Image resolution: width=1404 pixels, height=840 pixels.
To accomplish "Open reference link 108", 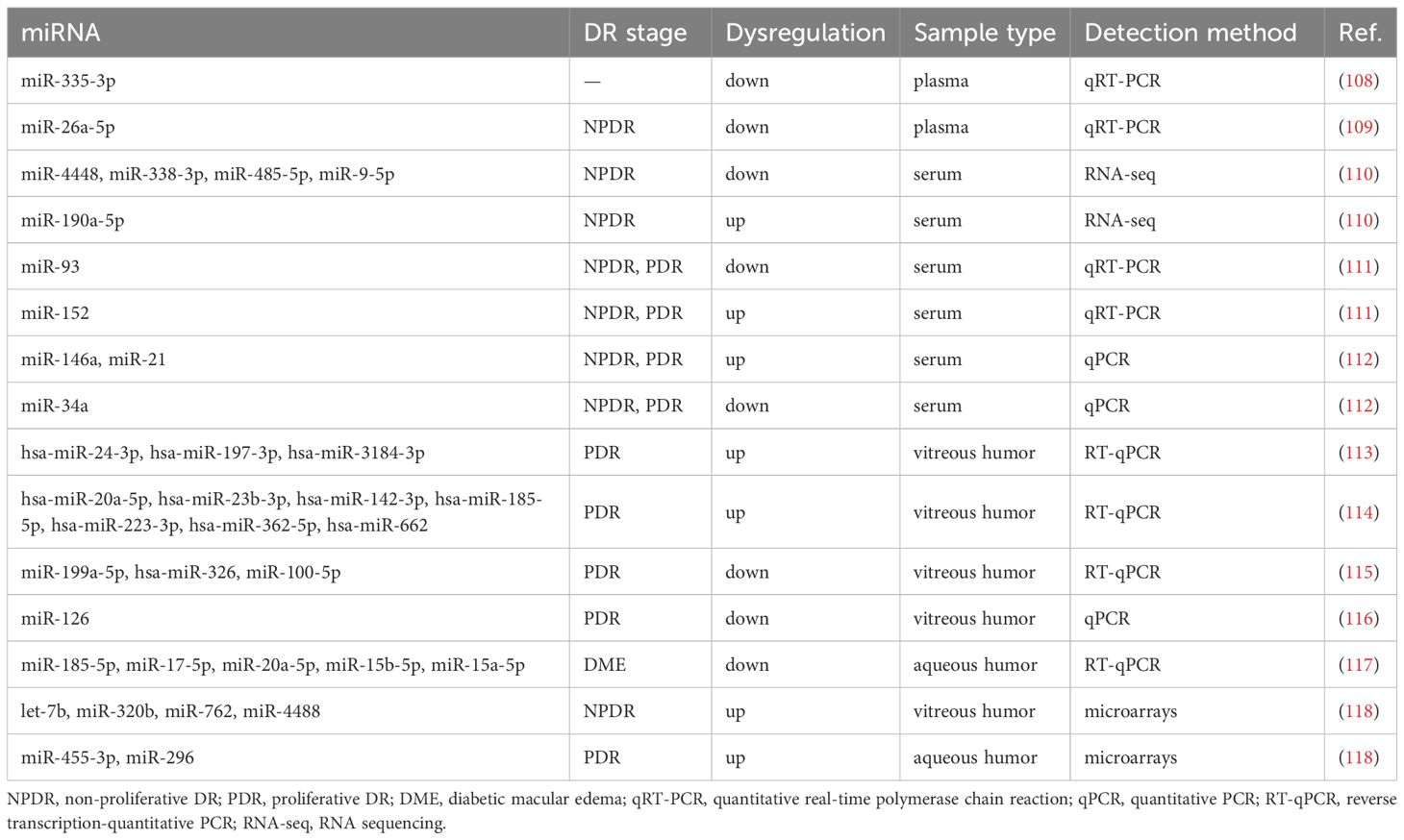I will 1359,81.
